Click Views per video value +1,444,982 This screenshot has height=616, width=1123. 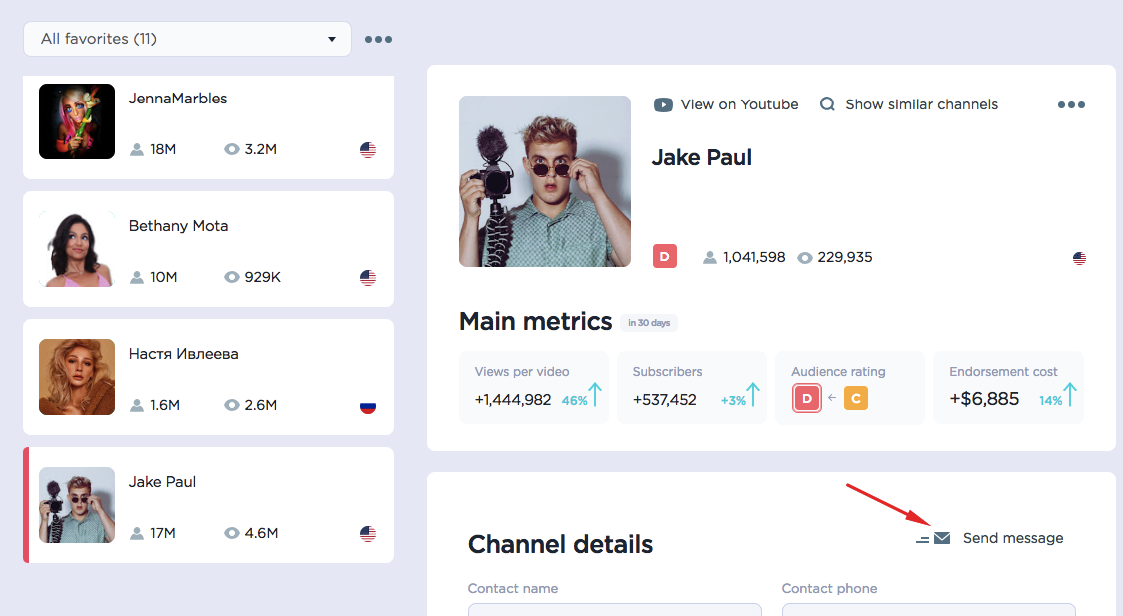(x=513, y=400)
